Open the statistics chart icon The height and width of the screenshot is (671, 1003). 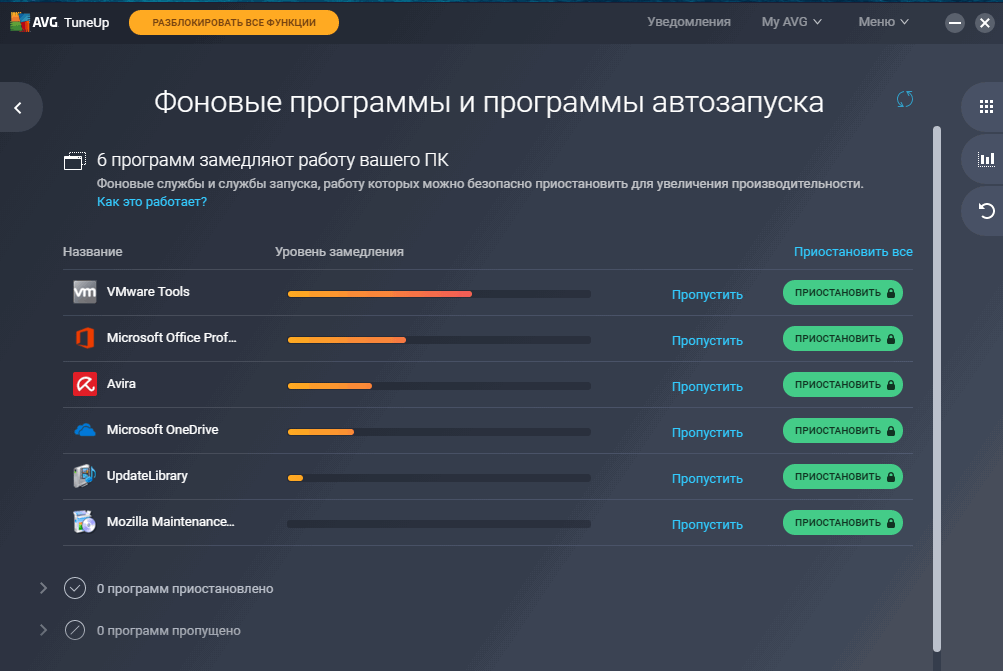point(986,159)
